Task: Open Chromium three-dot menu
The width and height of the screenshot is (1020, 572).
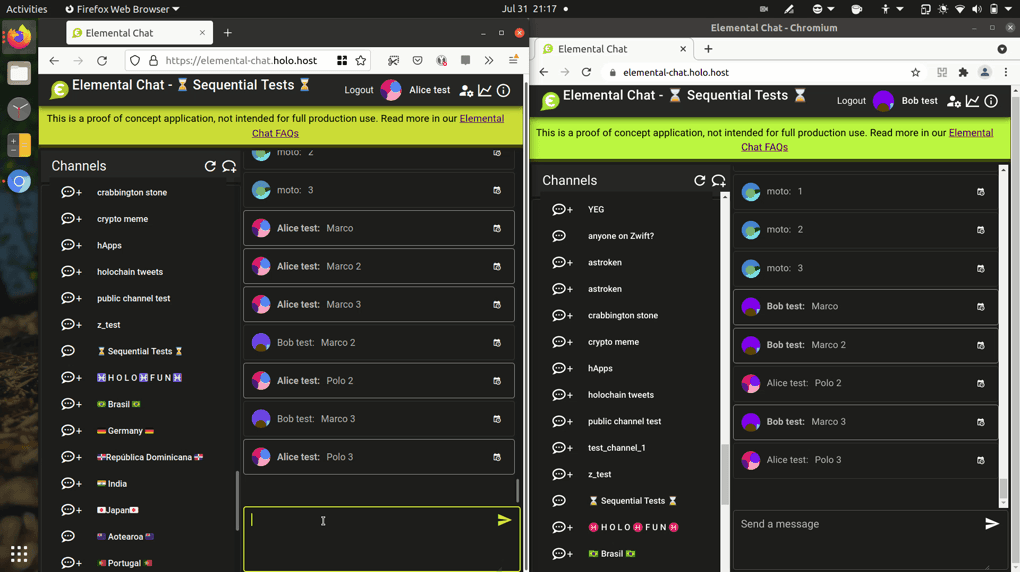Action: point(1006,72)
